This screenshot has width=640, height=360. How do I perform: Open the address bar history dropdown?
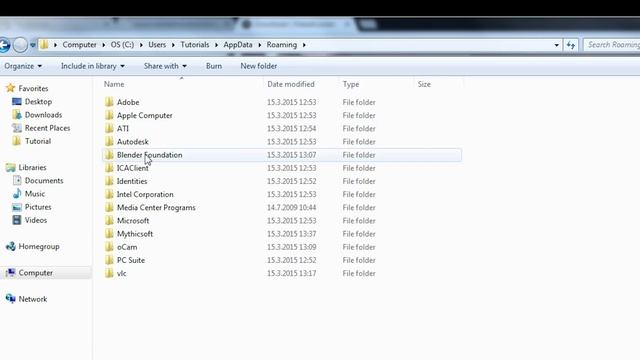click(556, 45)
